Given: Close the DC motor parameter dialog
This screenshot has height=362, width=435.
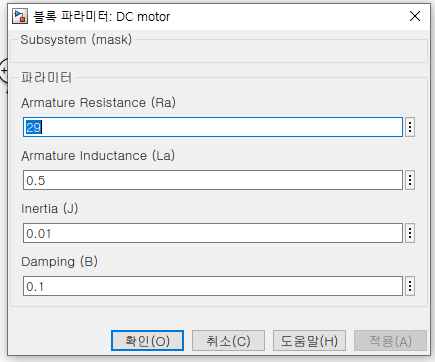Looking at the screenshot, I should click(x=415, y=16).
